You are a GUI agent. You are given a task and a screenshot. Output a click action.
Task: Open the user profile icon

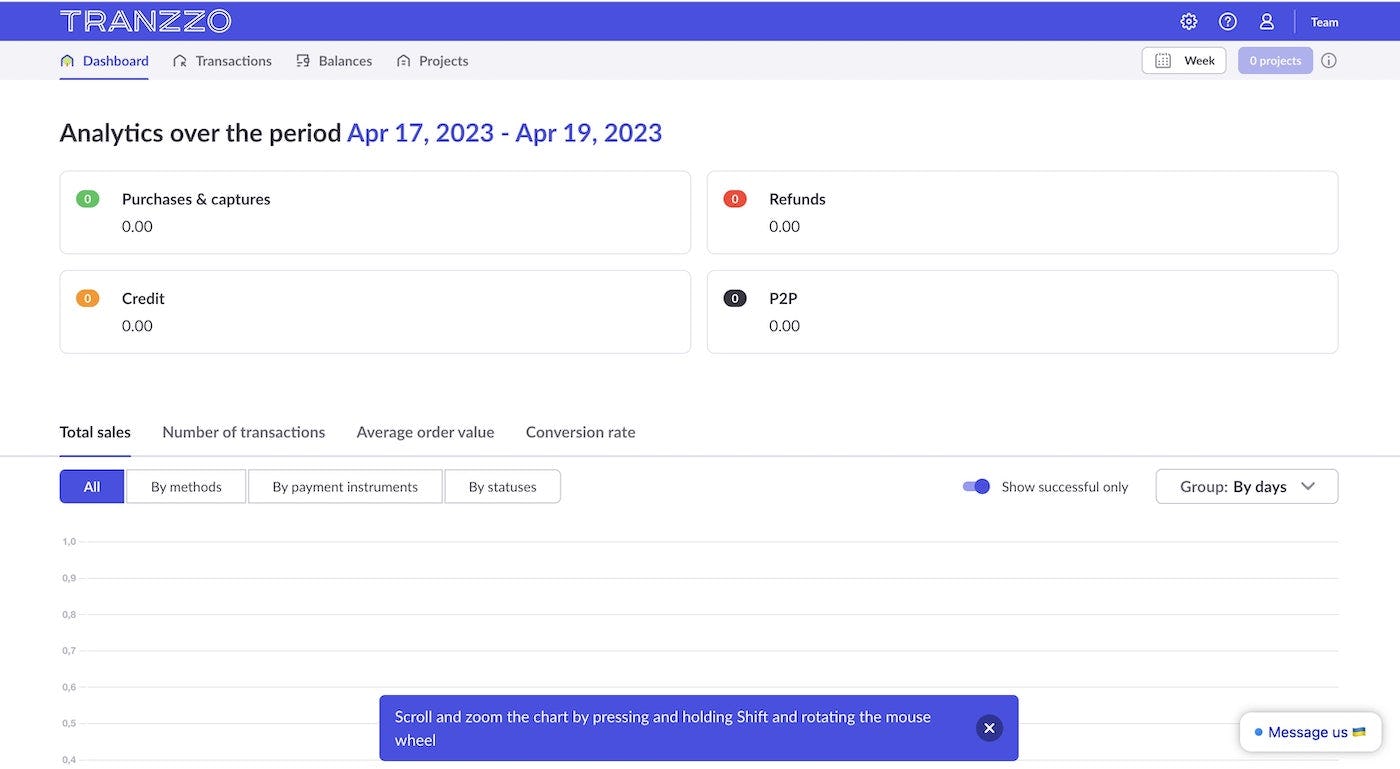click(x=1266, y=20)
